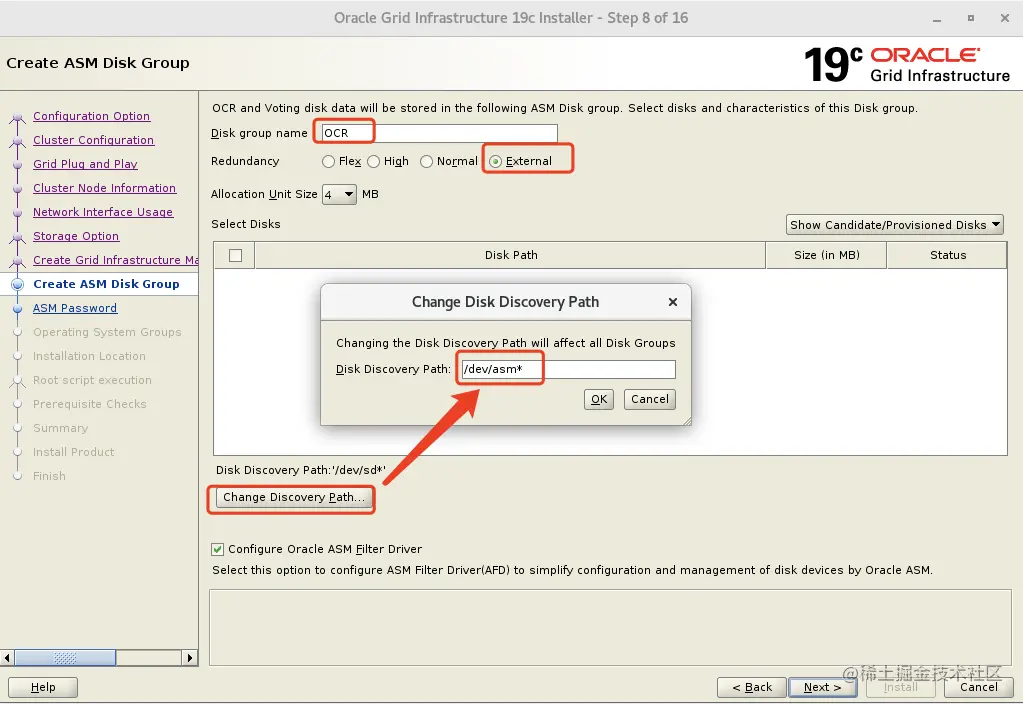Click the sidebar horizontal scrollbar thumb

click(65, 658)
